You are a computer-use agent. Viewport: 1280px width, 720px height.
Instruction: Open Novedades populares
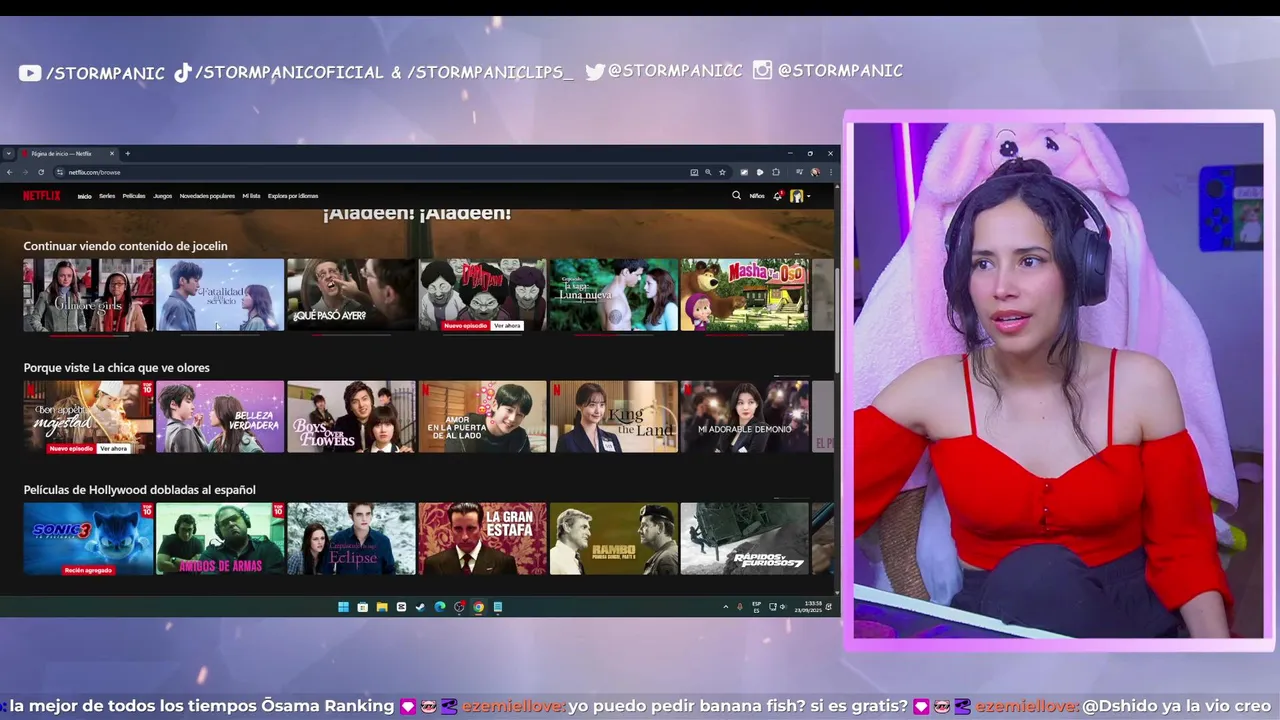click(x=207, y=196)
